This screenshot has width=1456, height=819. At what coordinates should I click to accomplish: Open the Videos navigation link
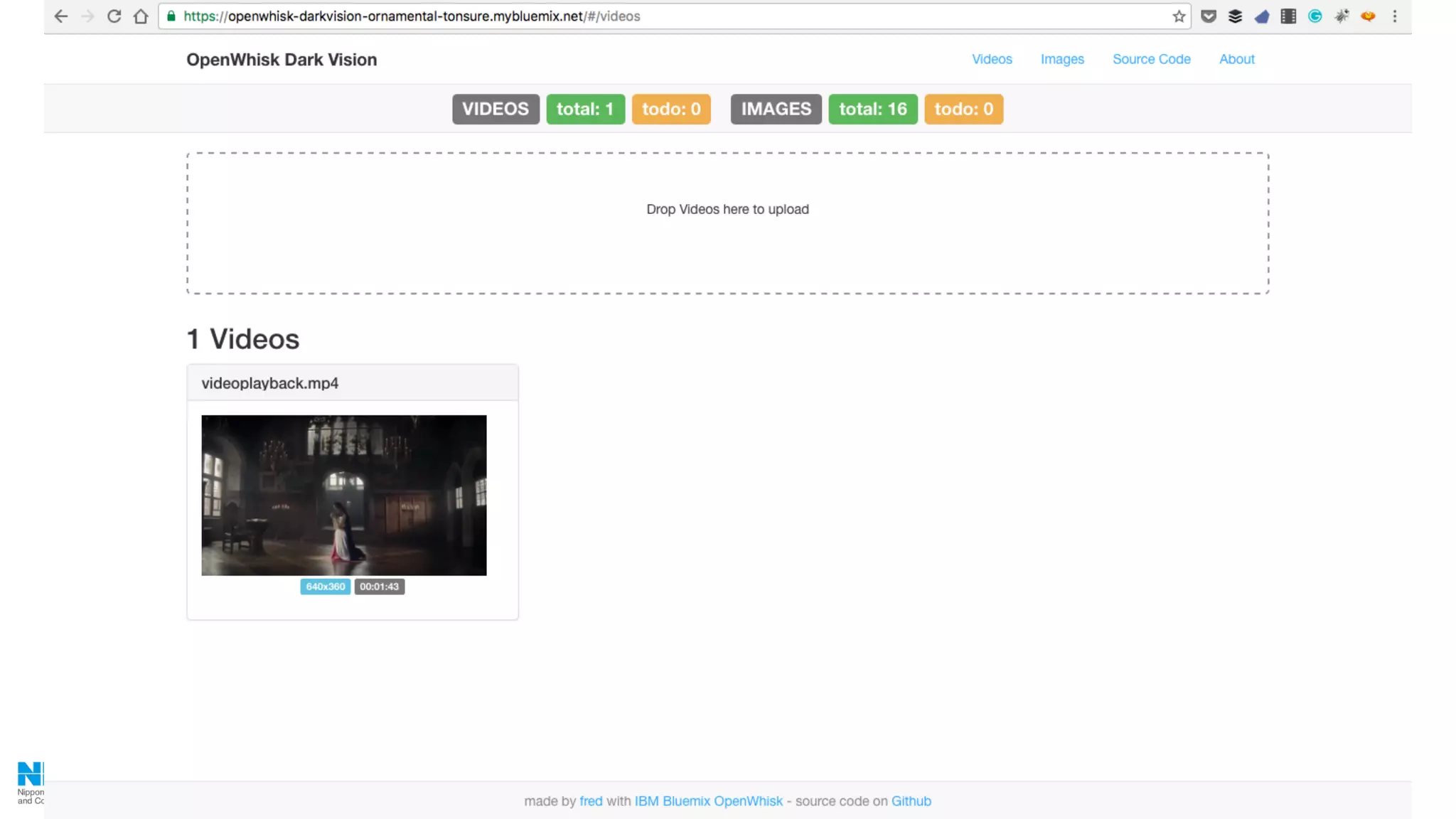(x=992, y=60)
